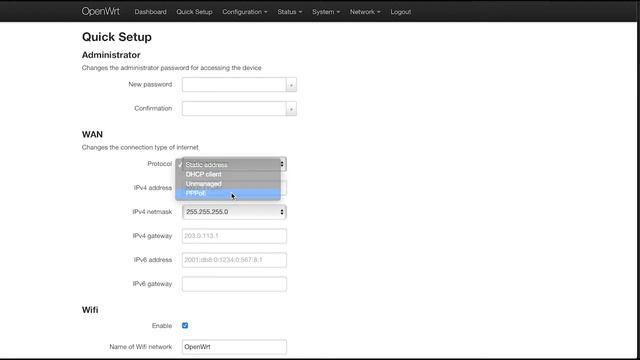Select PPPoE protocol option
Screen dimensions: 640x360
coord(228,193)
